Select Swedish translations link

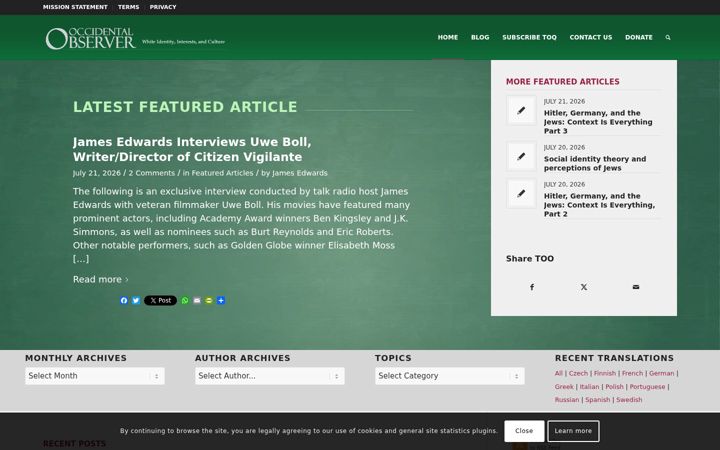pos(629,399)
